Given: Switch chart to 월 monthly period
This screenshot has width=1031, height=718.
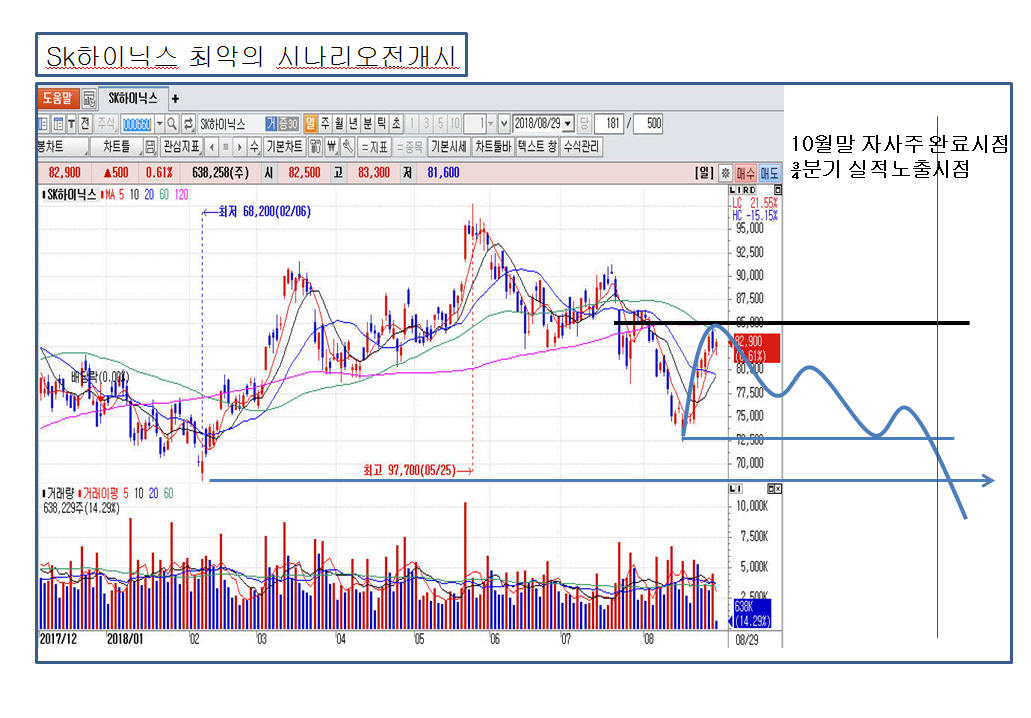Looking at the screenshot, I should [339, 124].
